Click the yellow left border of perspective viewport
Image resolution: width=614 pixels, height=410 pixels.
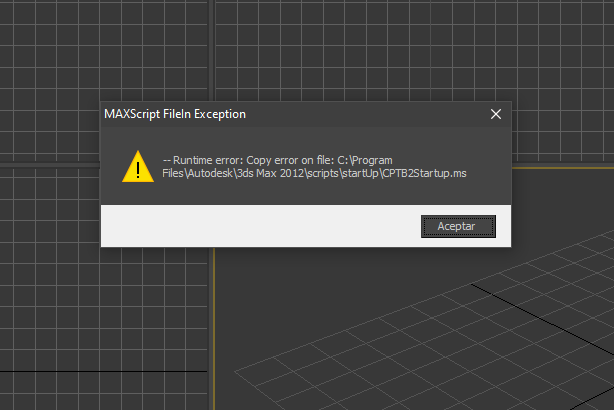click(x=214, y=329)
